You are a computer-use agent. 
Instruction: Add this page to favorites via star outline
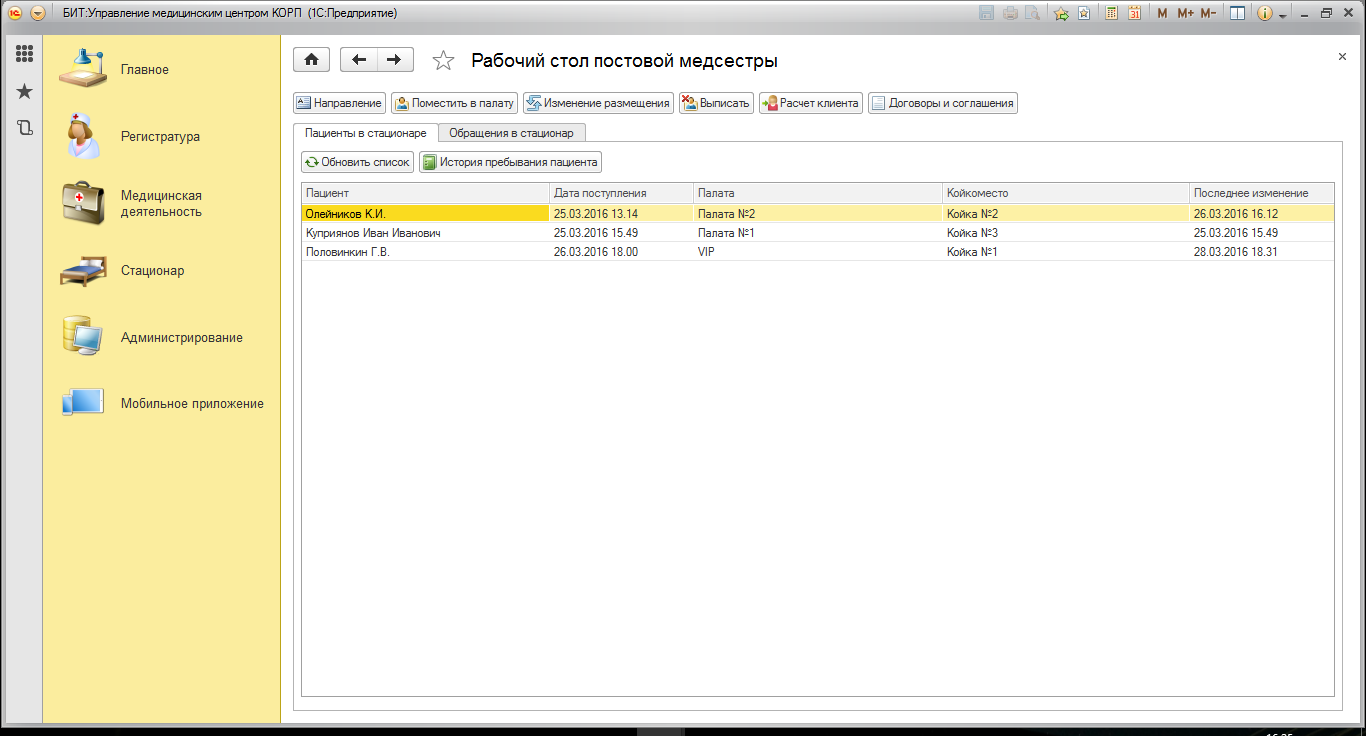pos(443,61)
